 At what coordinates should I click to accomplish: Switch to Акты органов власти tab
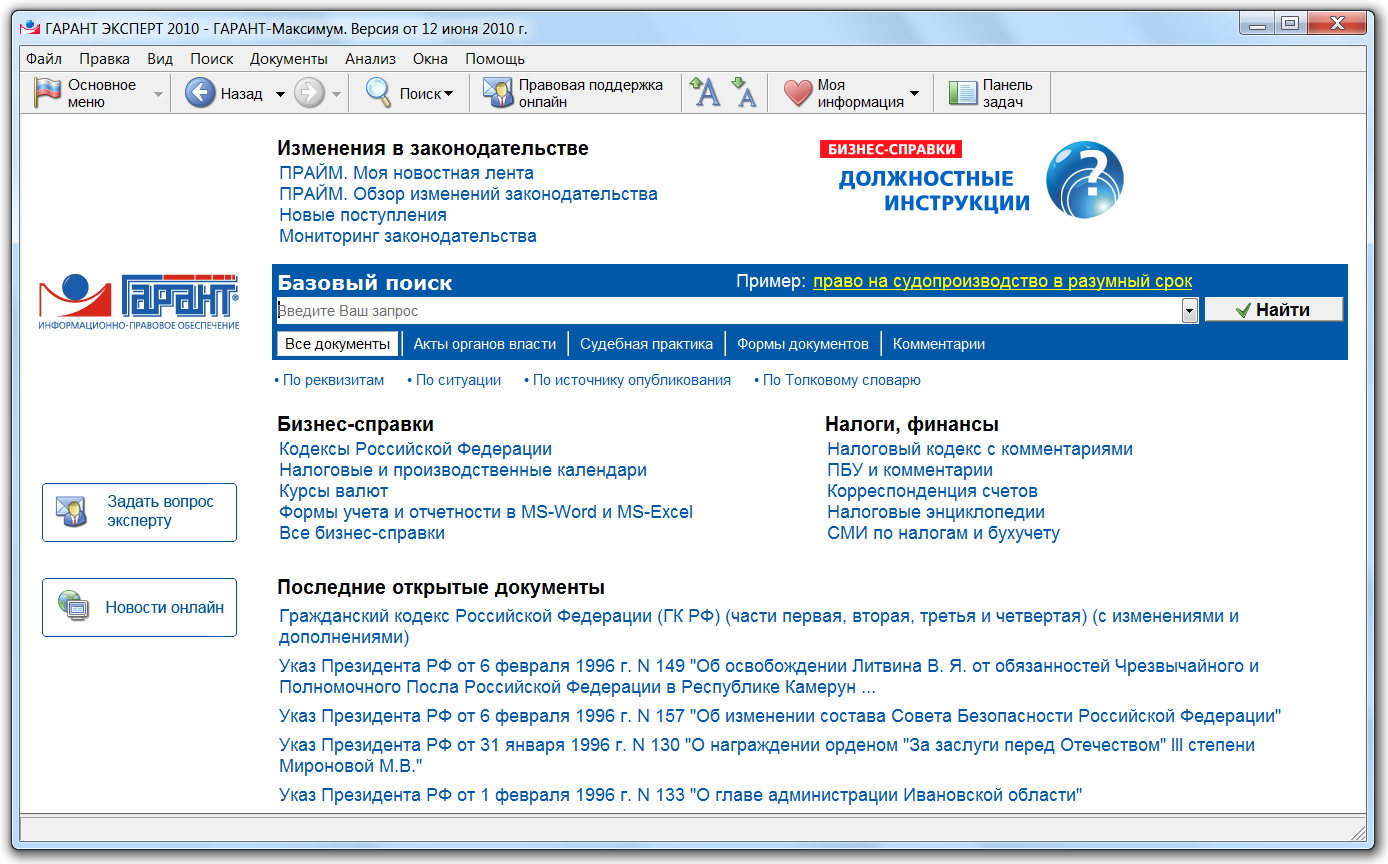coord(485,344)
